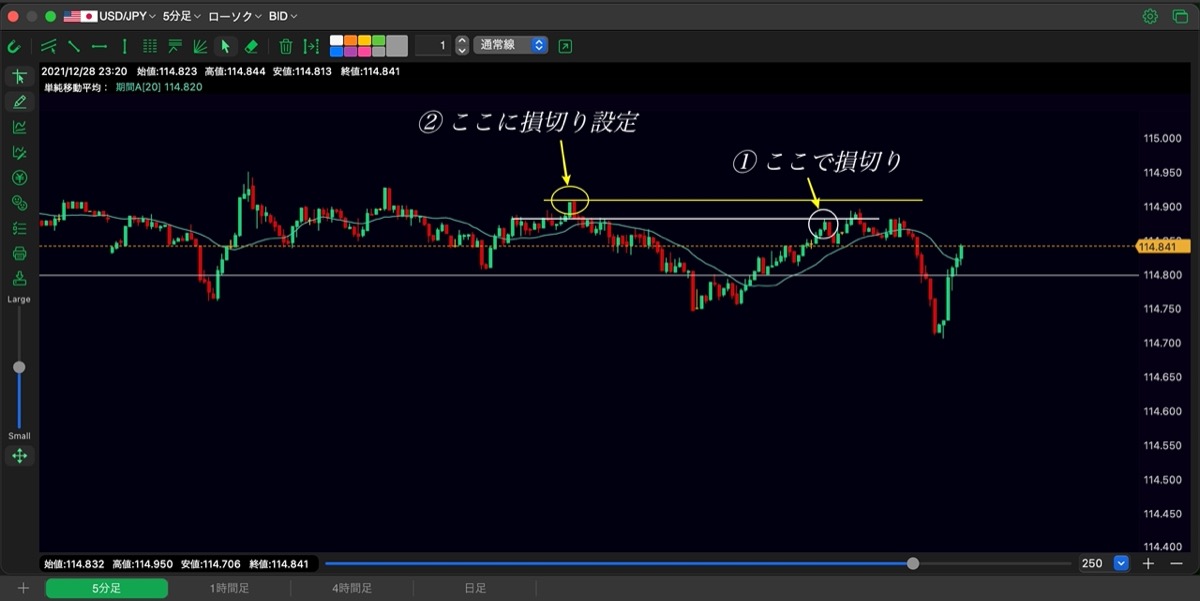
Task: Open the checklist icon in sidebar
Action: click(x=19, y=228)
